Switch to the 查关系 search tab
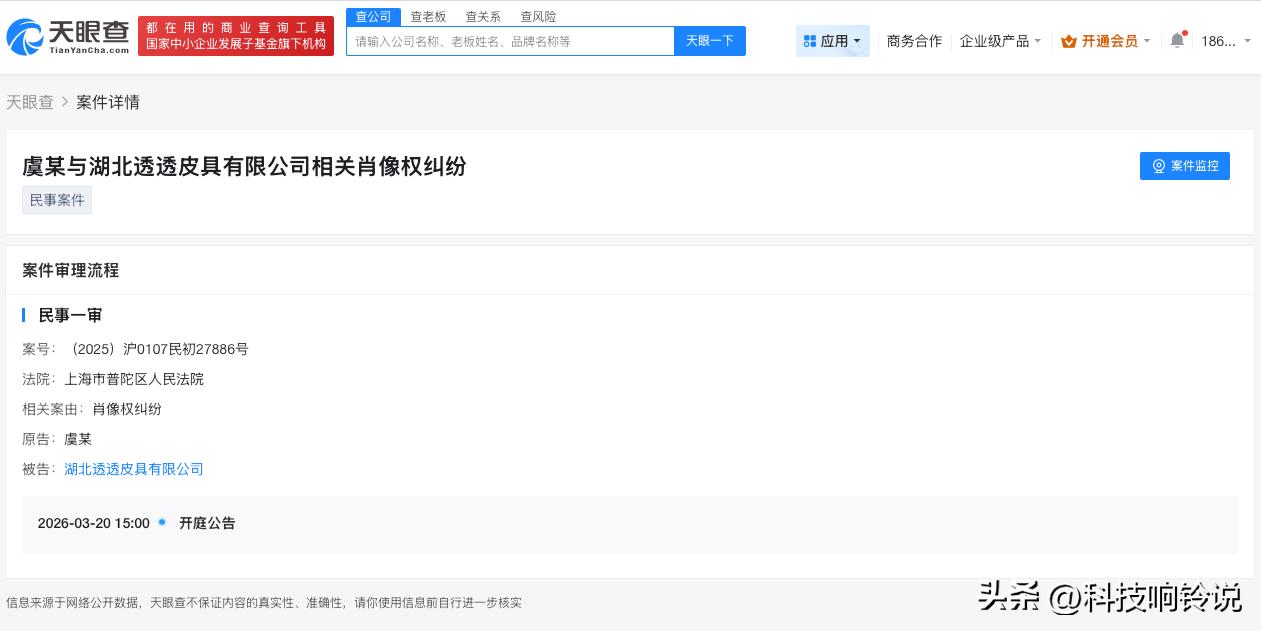 (x=483, y=16)
